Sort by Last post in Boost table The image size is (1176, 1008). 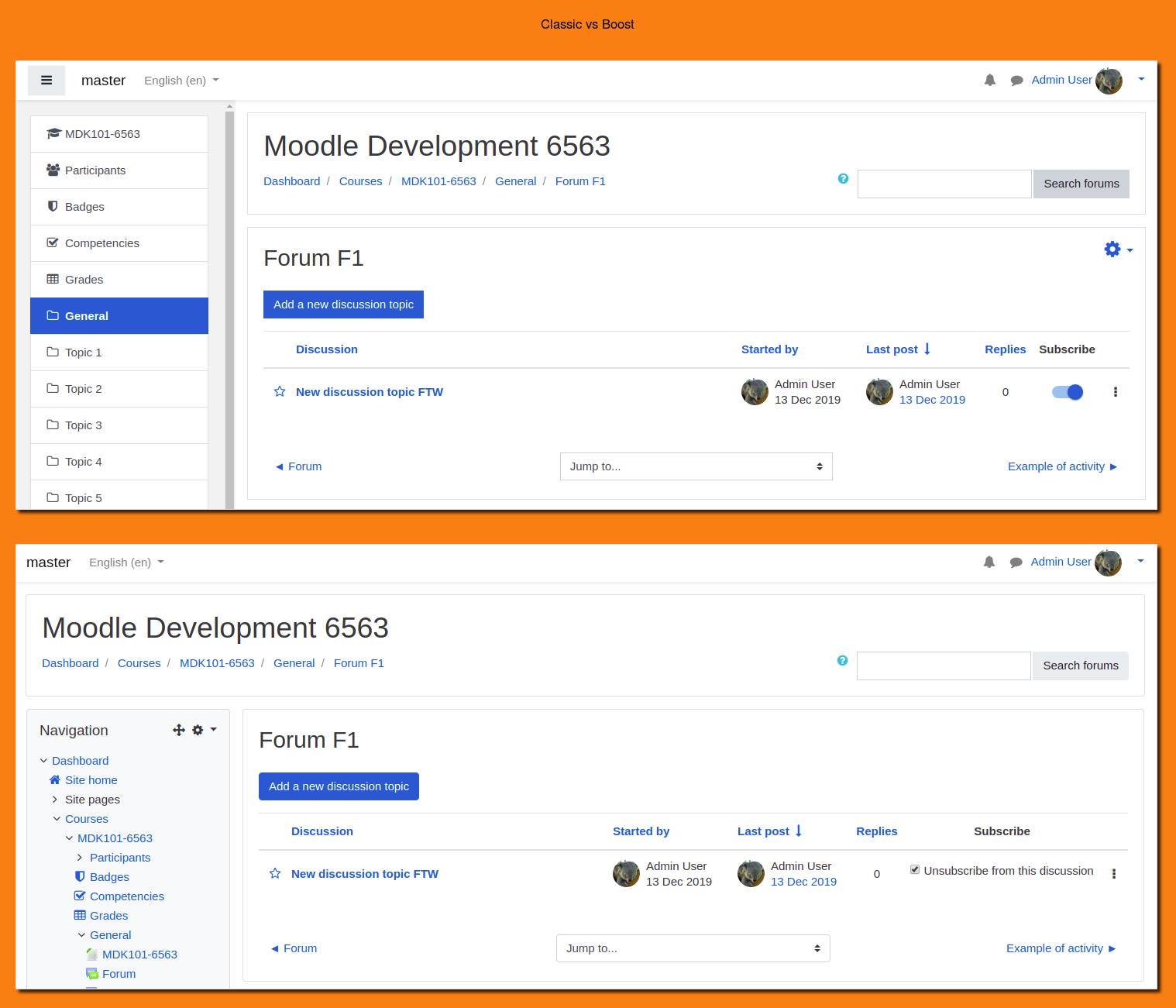[892, 349]
